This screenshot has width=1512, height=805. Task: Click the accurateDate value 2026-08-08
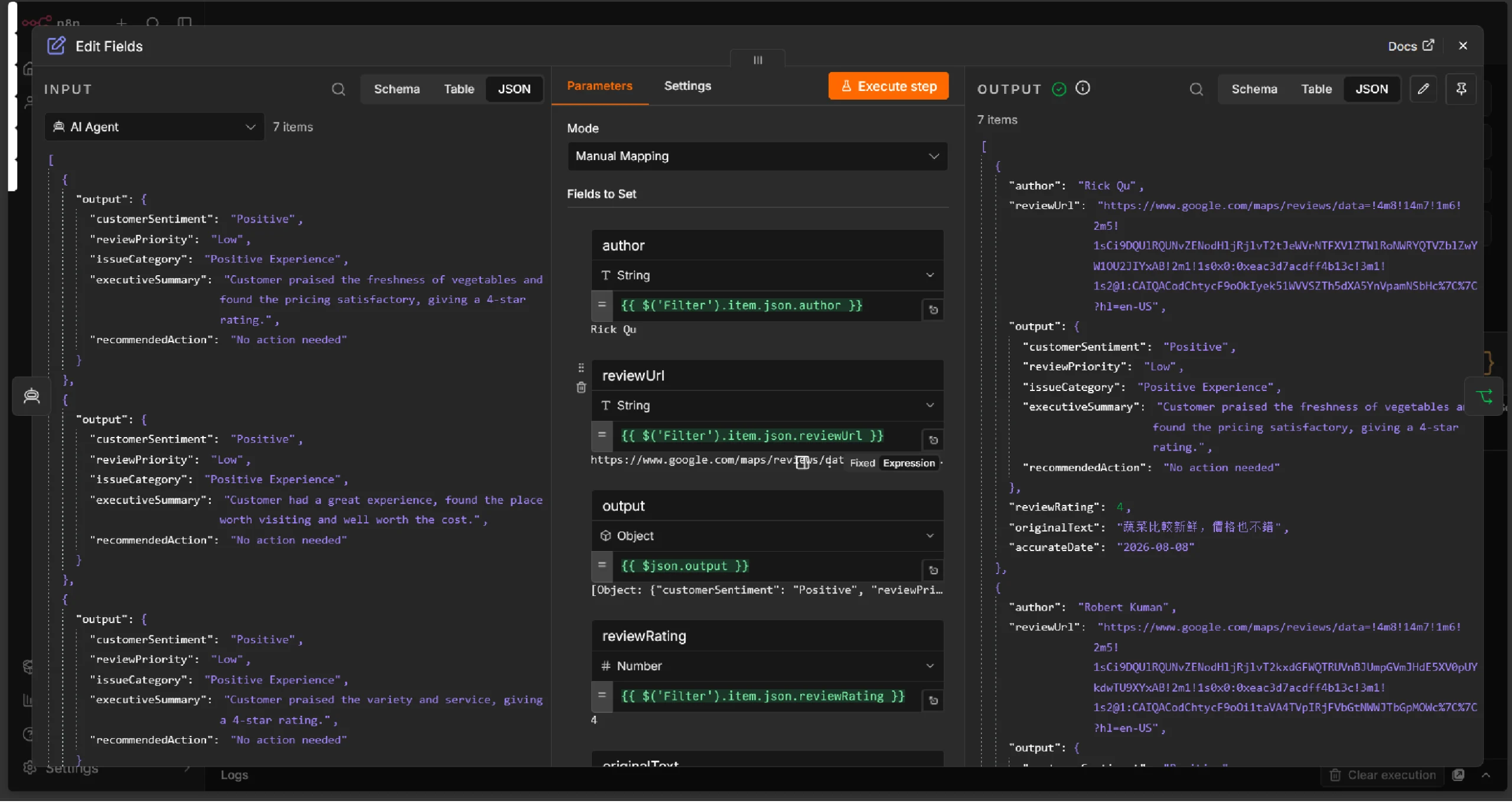(x=1155, y=547)
